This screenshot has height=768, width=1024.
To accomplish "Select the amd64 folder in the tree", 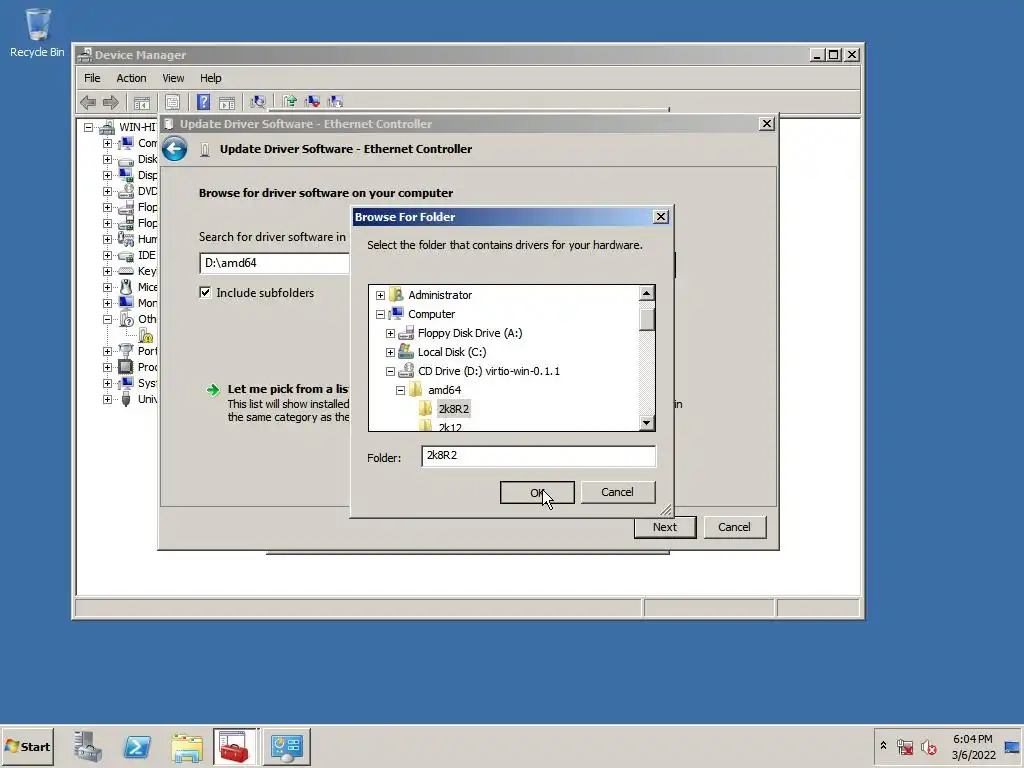I will pos(444,390).
